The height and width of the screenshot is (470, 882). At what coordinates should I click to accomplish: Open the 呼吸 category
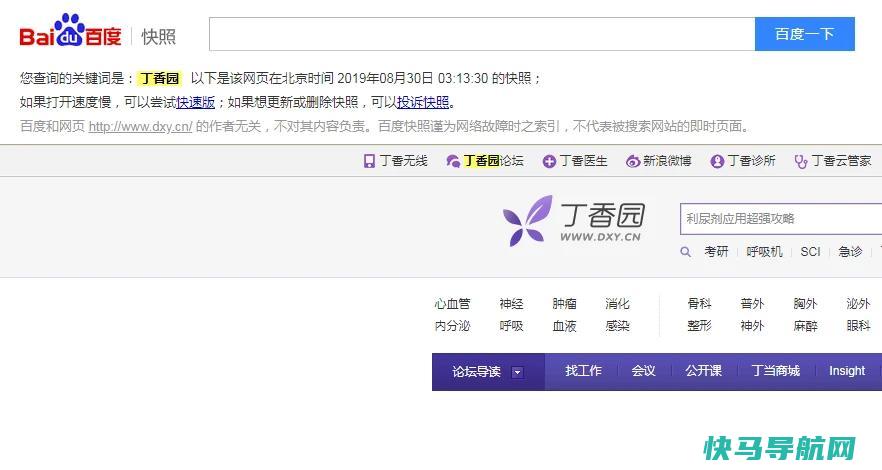point(511,326)
